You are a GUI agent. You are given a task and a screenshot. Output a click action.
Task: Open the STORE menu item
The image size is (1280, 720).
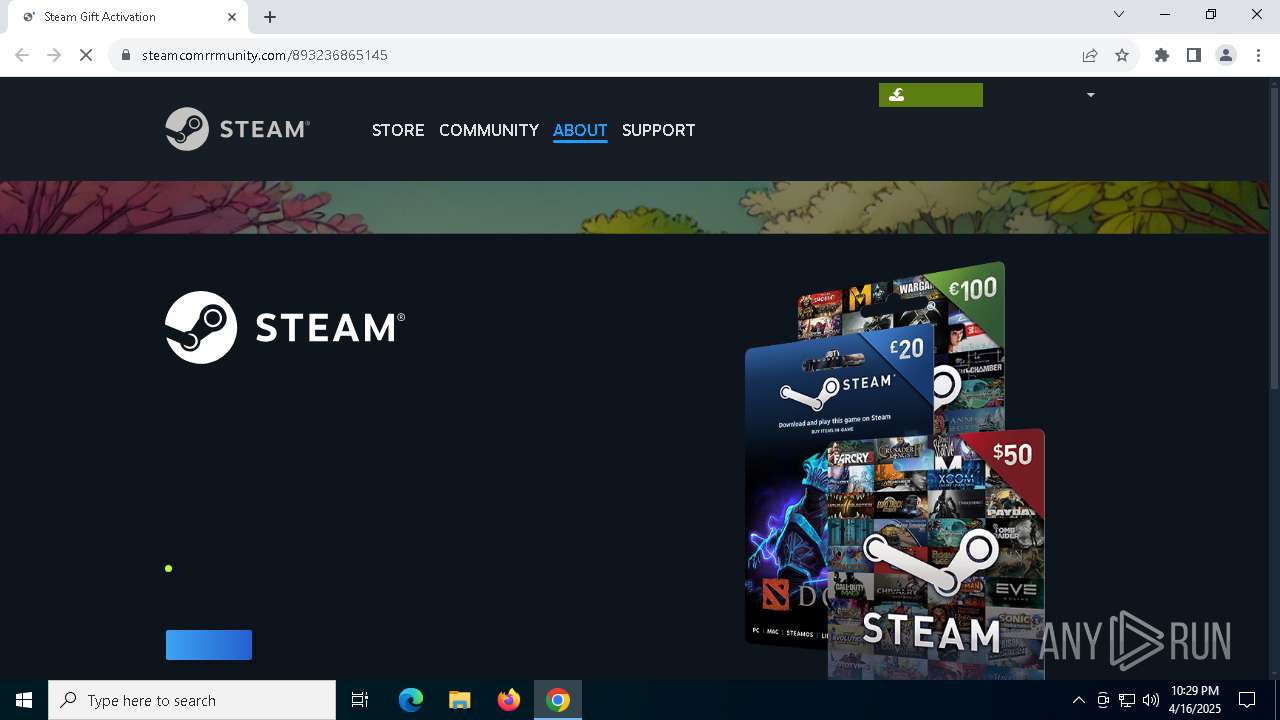click(398, 130)
